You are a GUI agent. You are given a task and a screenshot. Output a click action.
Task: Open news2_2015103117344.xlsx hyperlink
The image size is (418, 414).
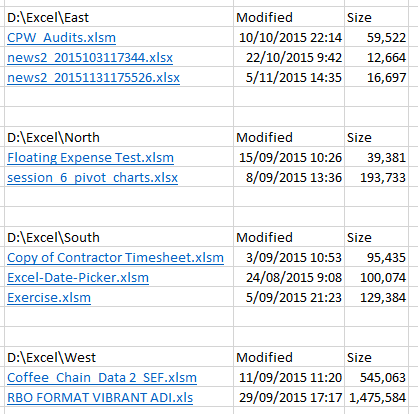[90, 58]
